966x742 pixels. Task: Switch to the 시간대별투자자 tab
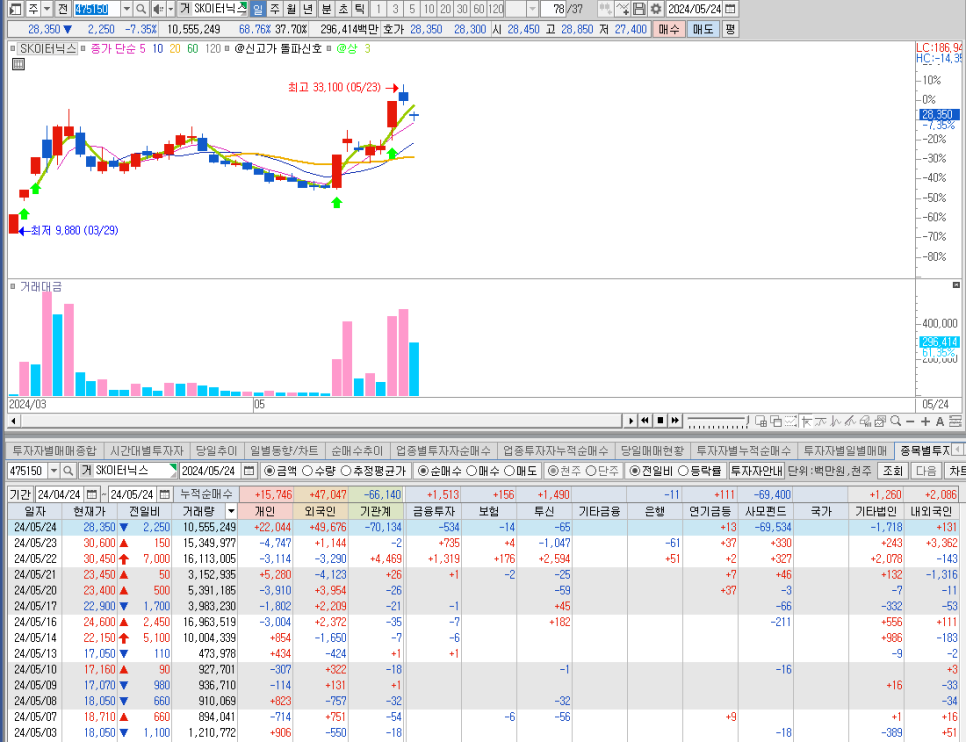click(x=147, y=450)
